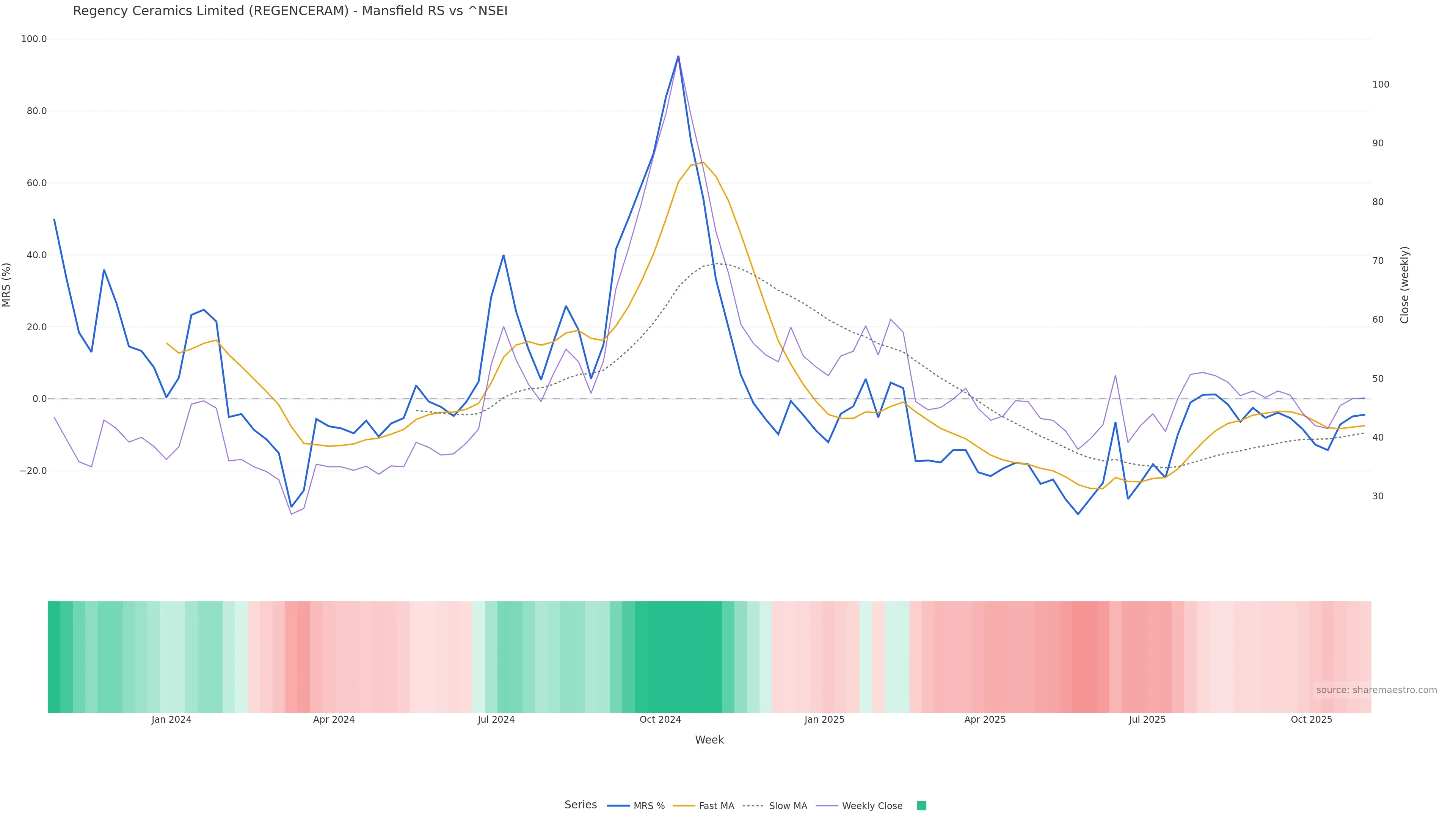Click the 0.0 left axis tick label

pos(39,399)
